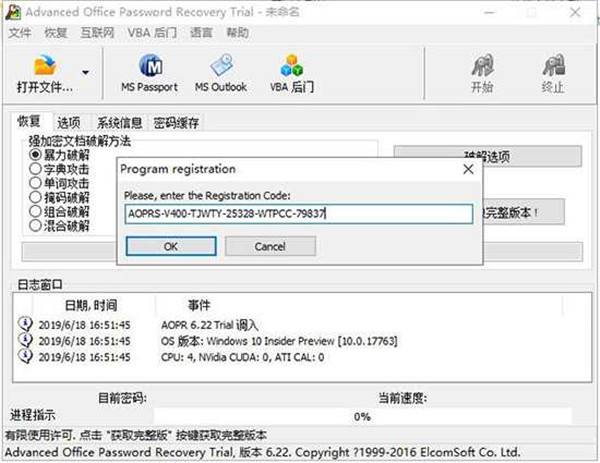Open the 文件 menu
This screenshot has width=600, height=463.
tap(20, 33)
